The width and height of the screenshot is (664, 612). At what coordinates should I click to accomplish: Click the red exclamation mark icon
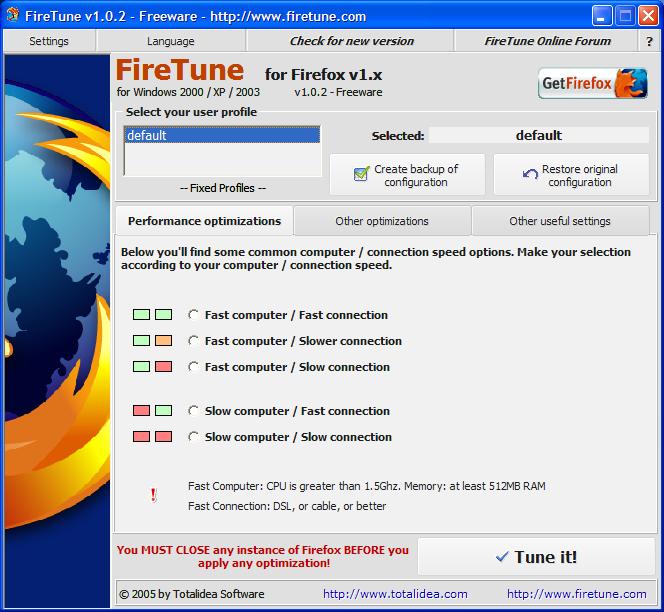point(153,495)
